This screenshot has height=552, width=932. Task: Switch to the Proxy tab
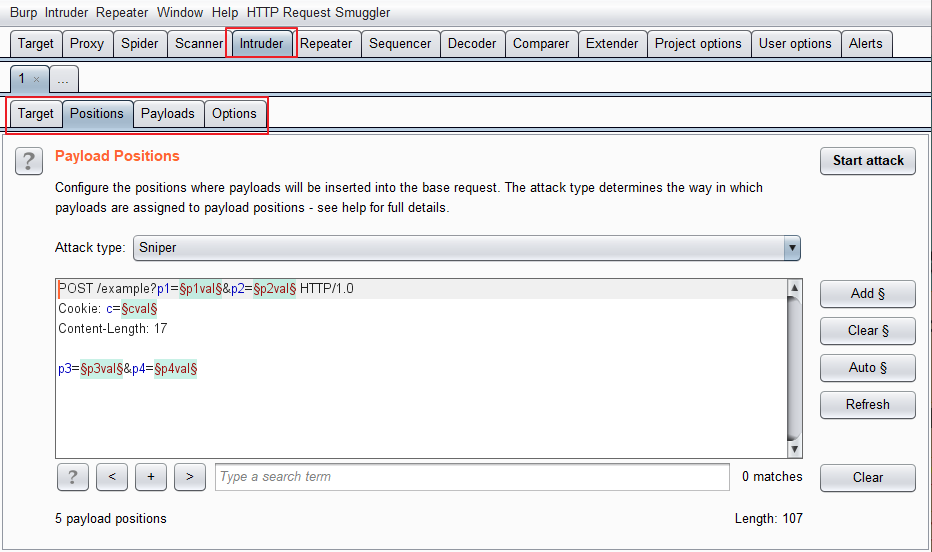coord(87,43)
